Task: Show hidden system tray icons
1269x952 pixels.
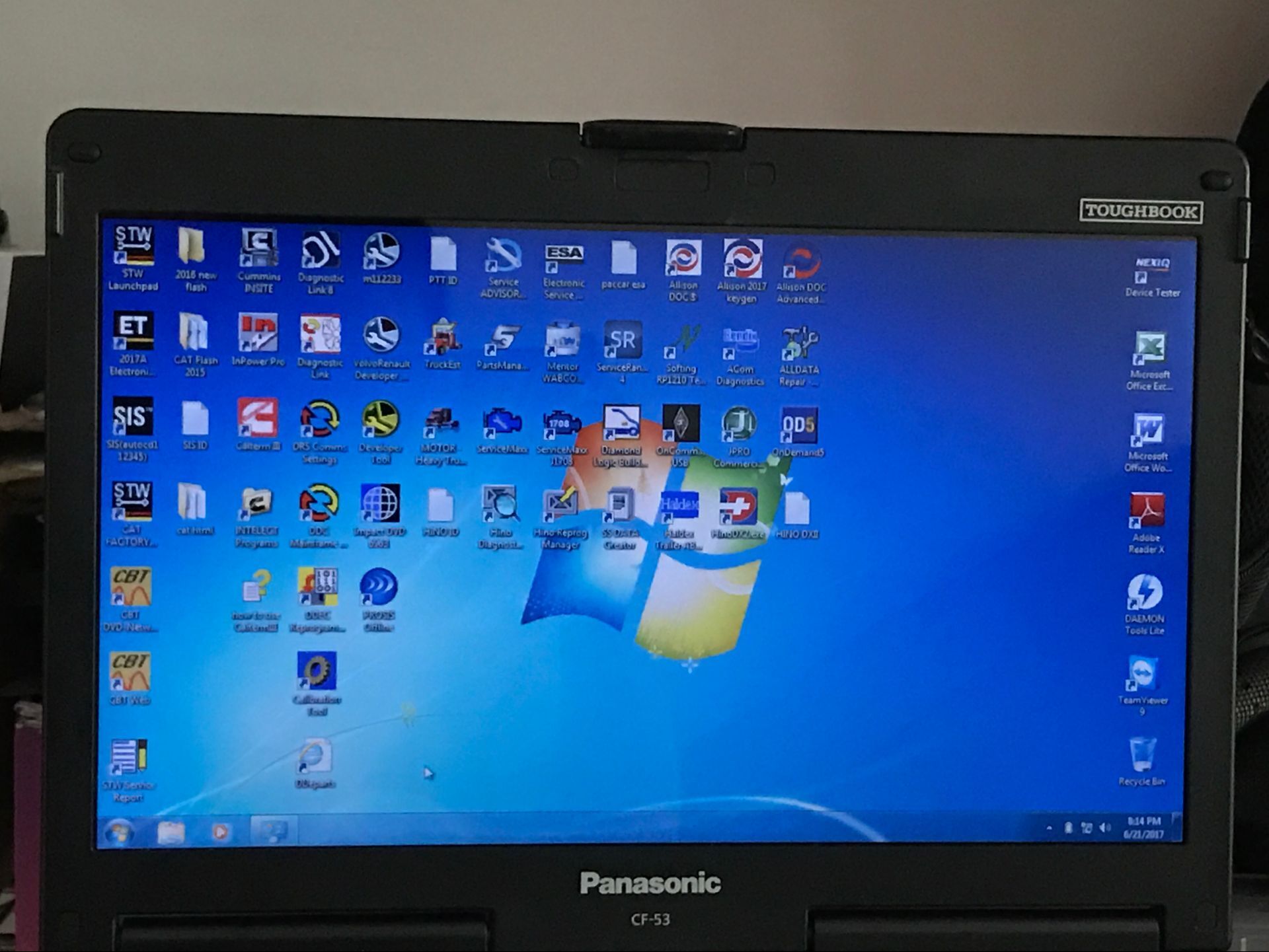Action: [x=1049, y=828]
